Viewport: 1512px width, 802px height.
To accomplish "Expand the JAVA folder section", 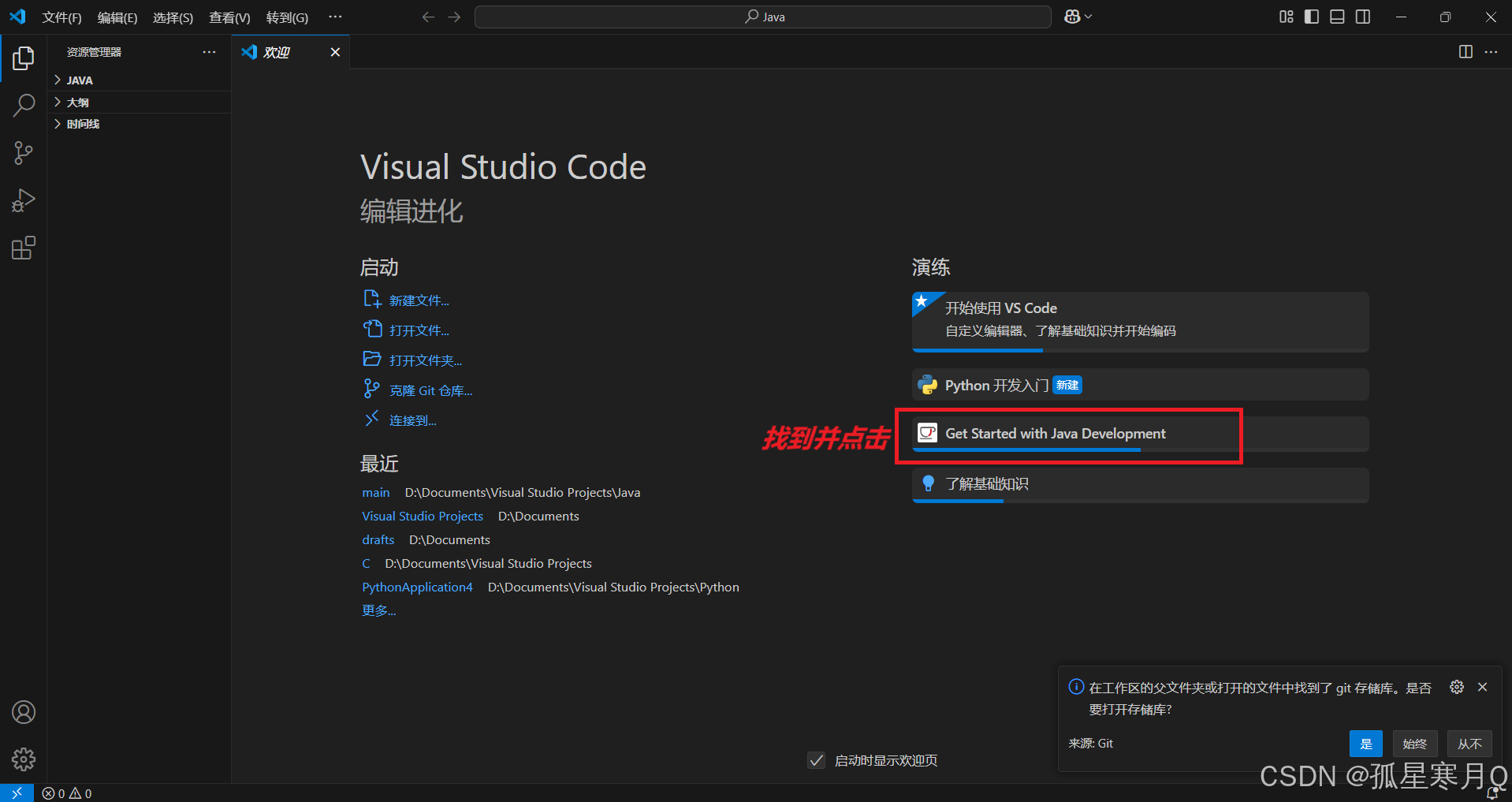I will [139, 80].
